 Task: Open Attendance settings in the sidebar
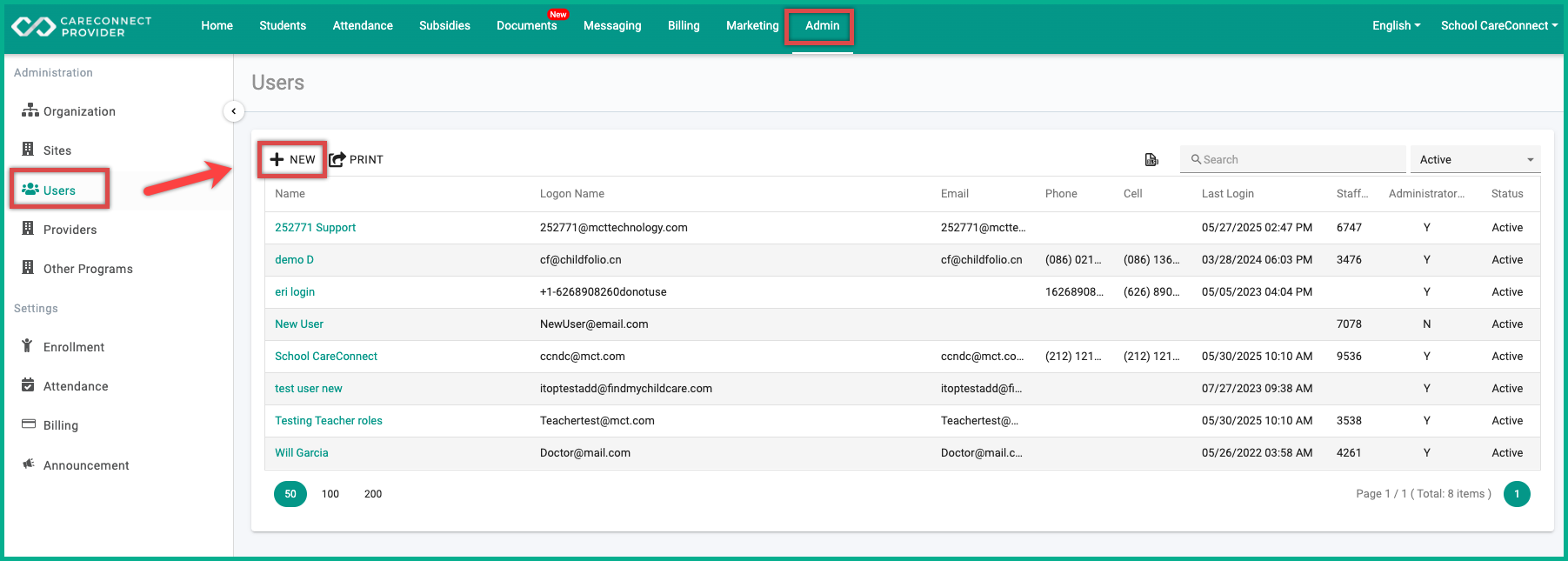click(x=64, y=386)
